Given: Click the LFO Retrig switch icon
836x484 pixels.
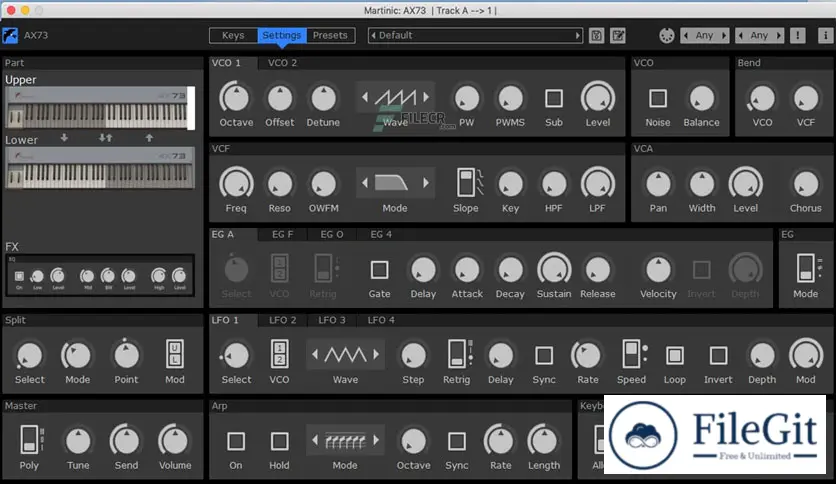Looking at the screenshot, I should point(459,354).
